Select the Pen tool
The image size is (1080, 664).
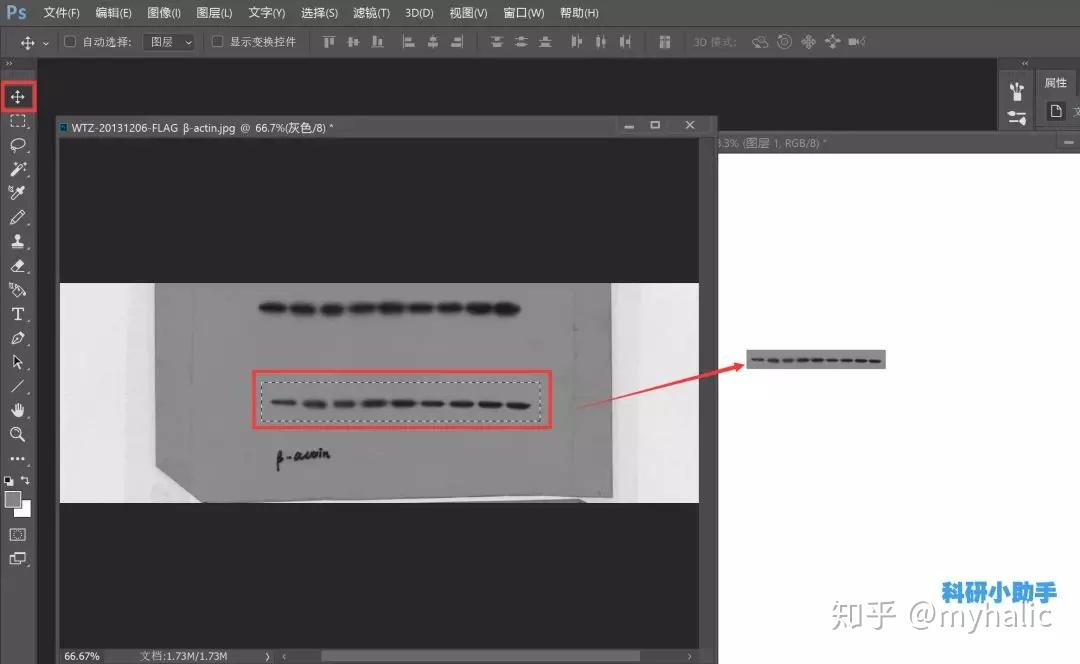[x=18, y=338]
